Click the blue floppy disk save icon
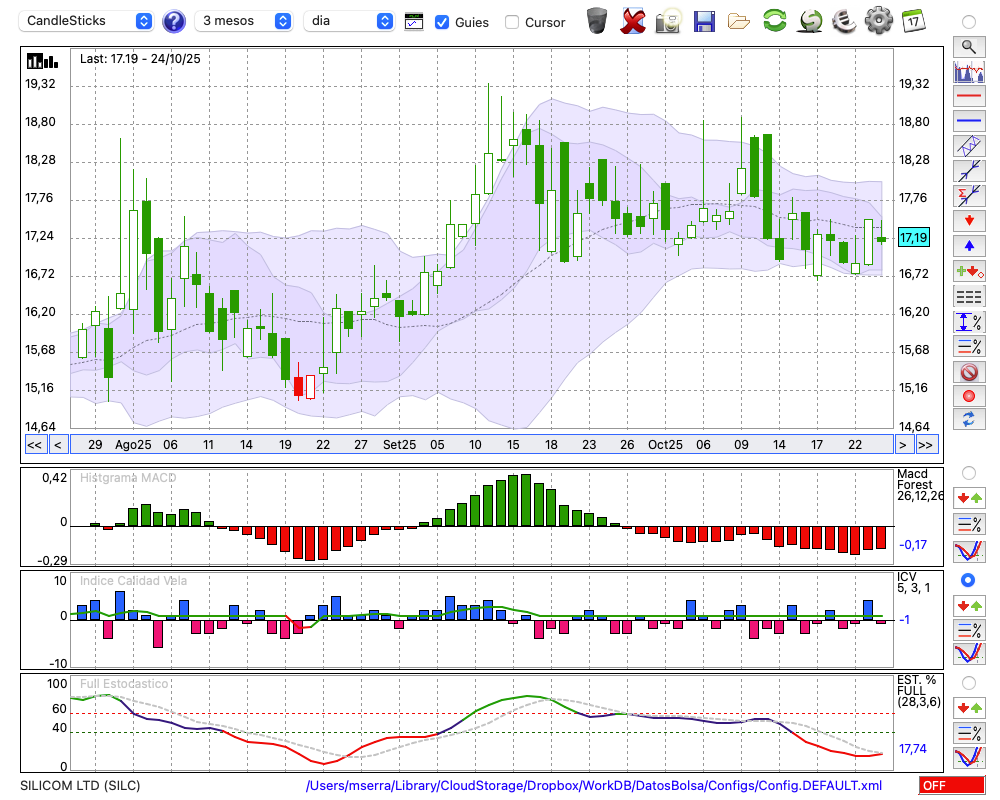This screenshot has height=800, width=1000. (x=704, y=20)
